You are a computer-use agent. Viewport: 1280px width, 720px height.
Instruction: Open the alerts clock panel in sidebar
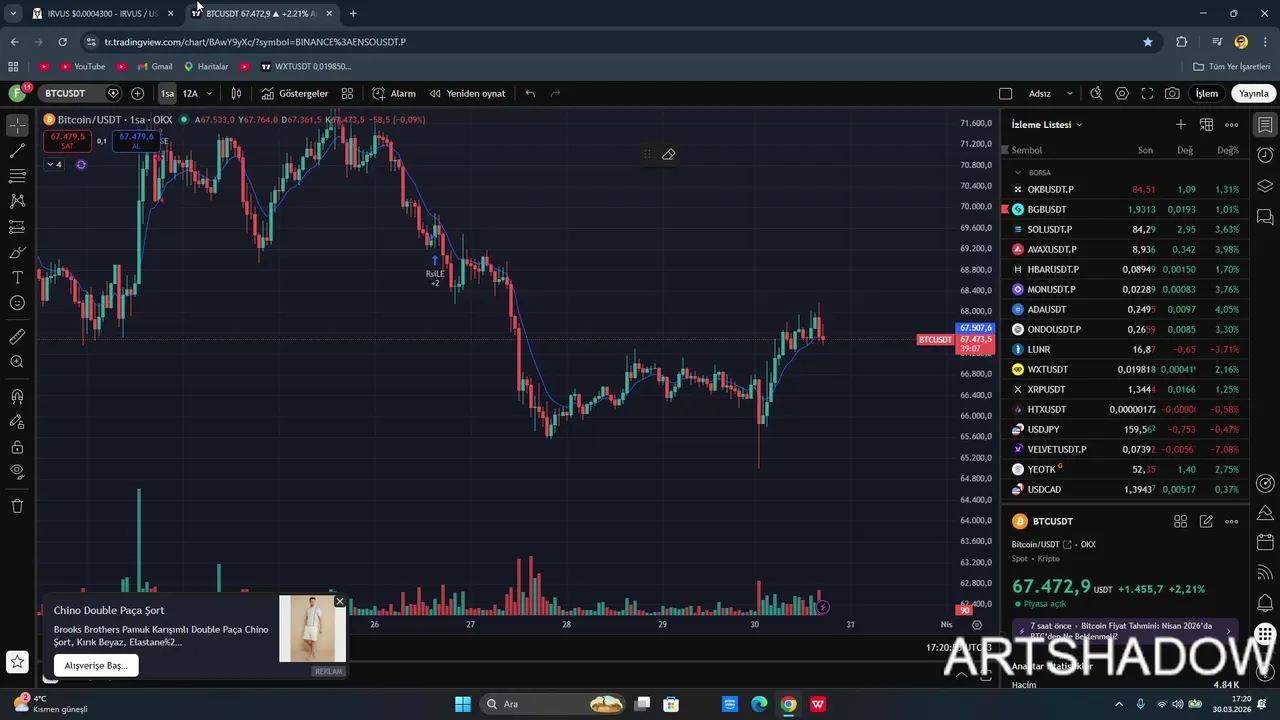1265,155
